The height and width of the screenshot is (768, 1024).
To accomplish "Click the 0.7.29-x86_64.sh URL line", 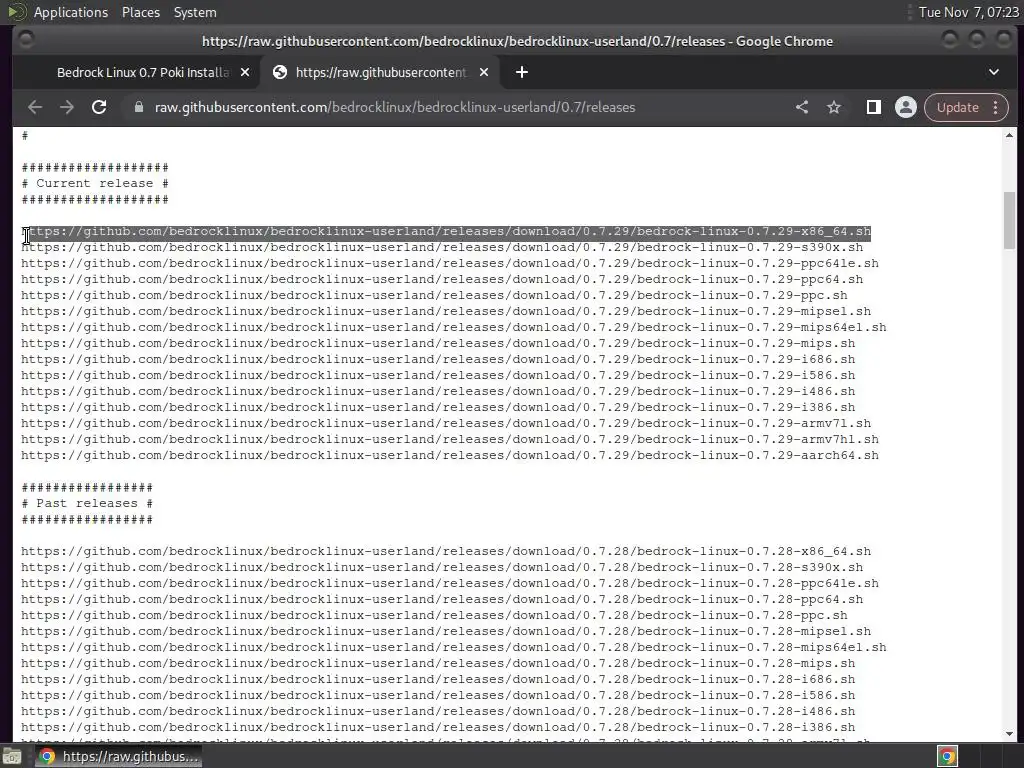I will pos(446,231).
